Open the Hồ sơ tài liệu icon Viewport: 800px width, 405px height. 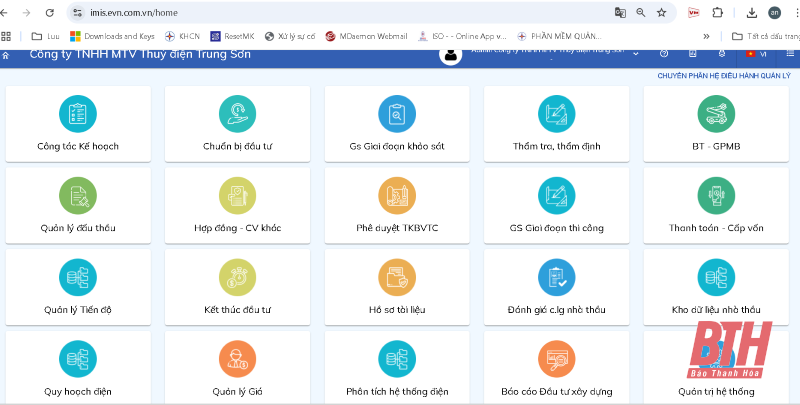(x=397, y=277)
